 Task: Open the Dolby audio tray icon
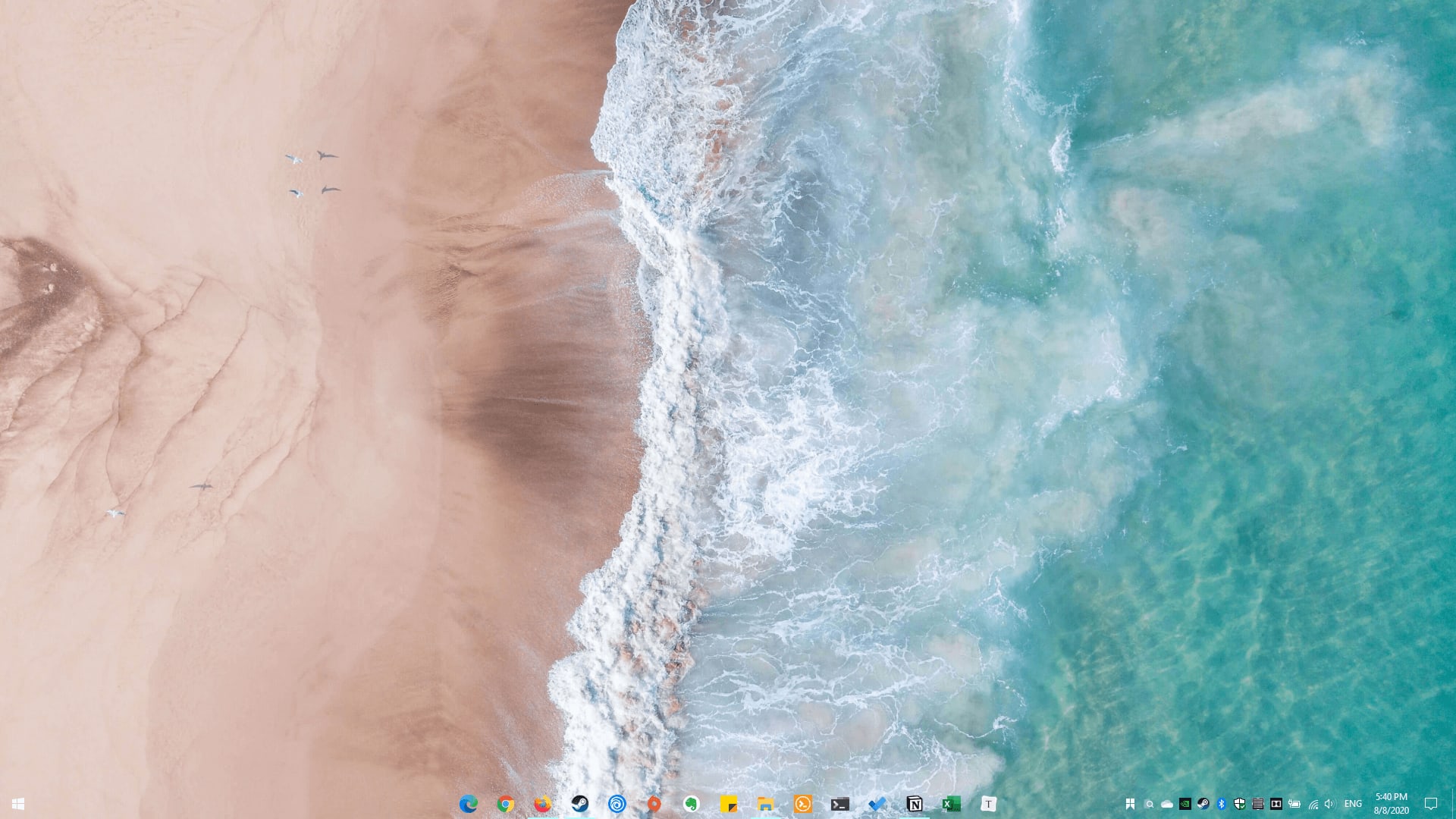coord(1276,804)
